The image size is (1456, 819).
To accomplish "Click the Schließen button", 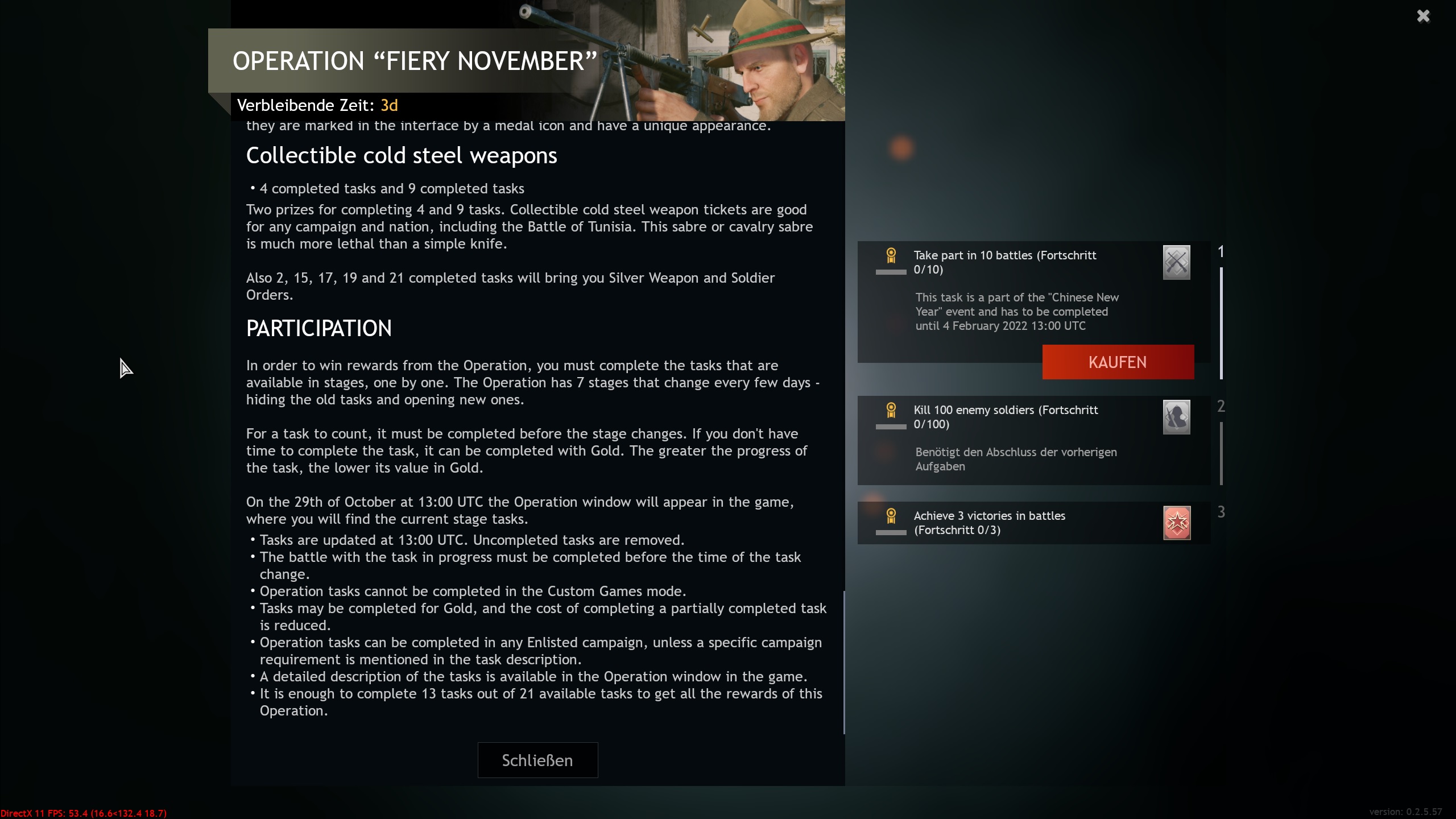I will click(537, 760).
